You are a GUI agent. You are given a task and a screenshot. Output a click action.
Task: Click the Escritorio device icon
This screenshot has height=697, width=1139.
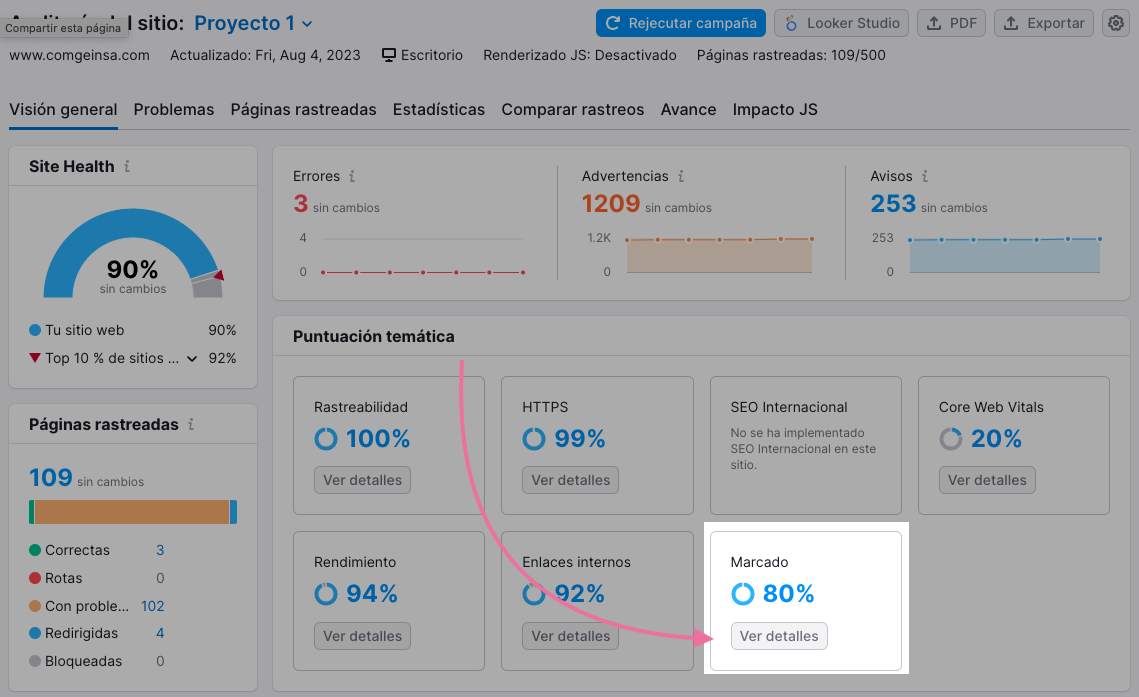pyautogui.click(x=388, y=55)
